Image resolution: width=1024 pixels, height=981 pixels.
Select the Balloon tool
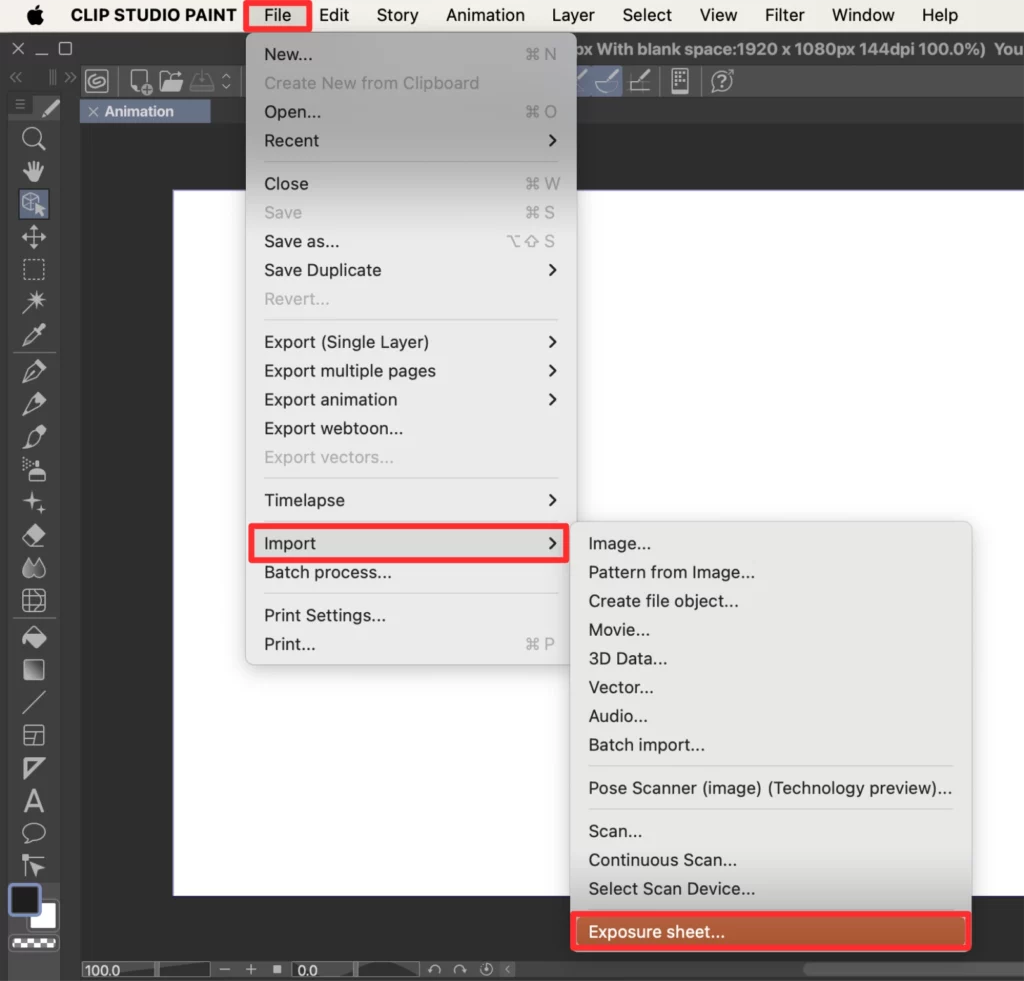pyautogui.click(x=33, y=833)
